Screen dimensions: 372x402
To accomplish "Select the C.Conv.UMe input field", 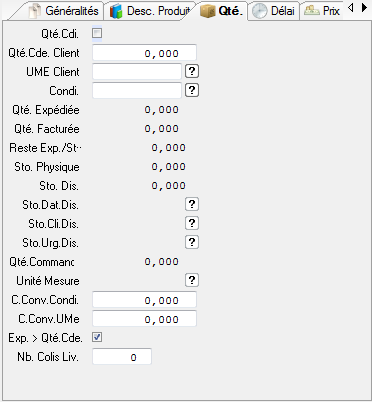I will (144, 319).
